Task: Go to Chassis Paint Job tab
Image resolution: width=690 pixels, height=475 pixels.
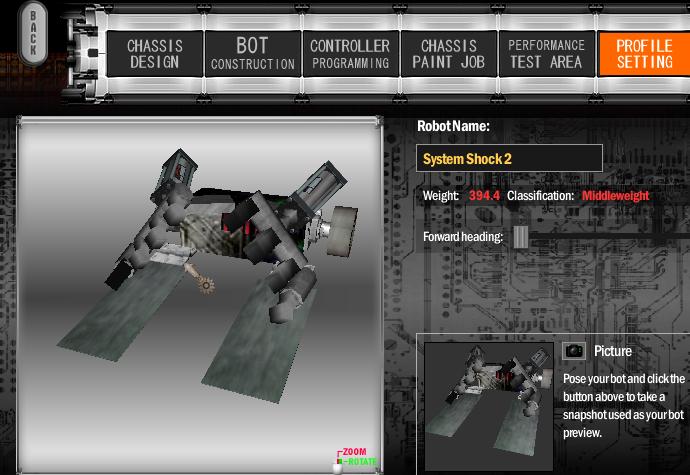Action: [x=448, y=54]
